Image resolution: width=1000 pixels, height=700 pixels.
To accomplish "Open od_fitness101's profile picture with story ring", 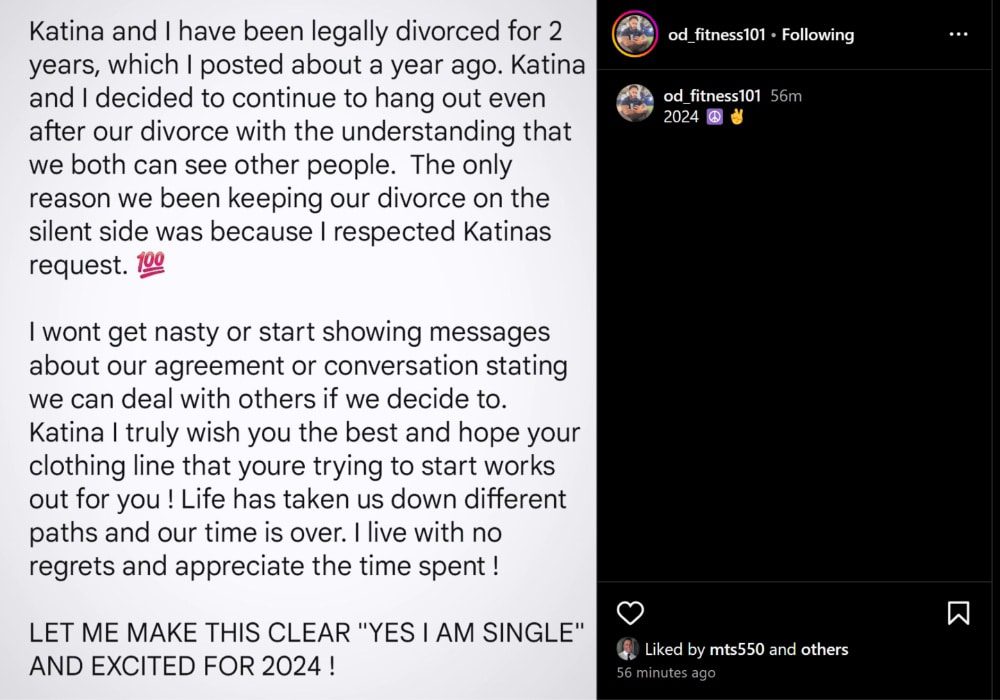I will pos(634,33).
